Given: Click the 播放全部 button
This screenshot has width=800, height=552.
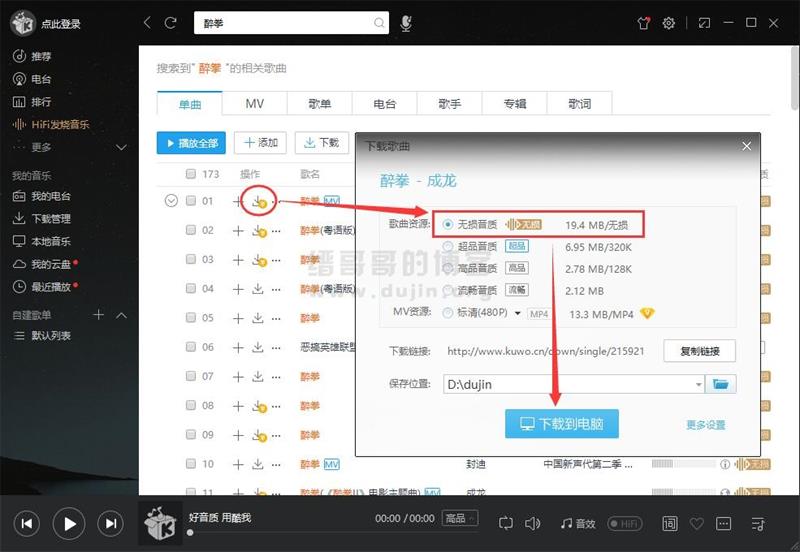Looking at the screenshot, I should coord(191,143).
